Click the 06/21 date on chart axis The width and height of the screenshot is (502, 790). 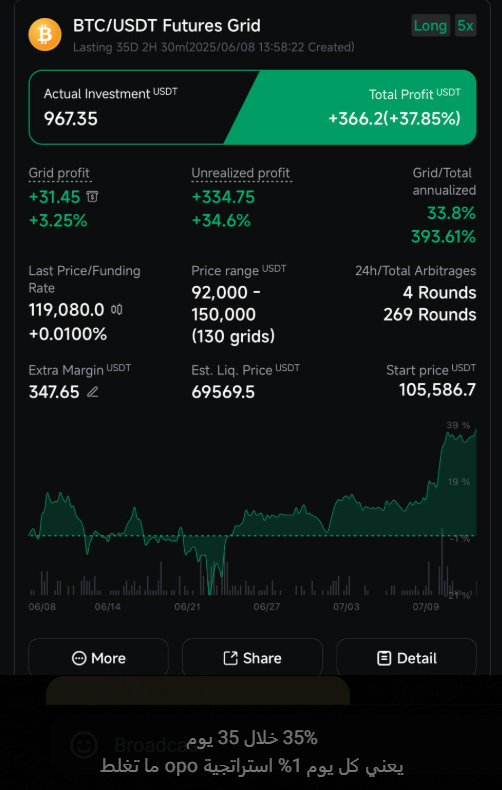[x=187, y=607]
